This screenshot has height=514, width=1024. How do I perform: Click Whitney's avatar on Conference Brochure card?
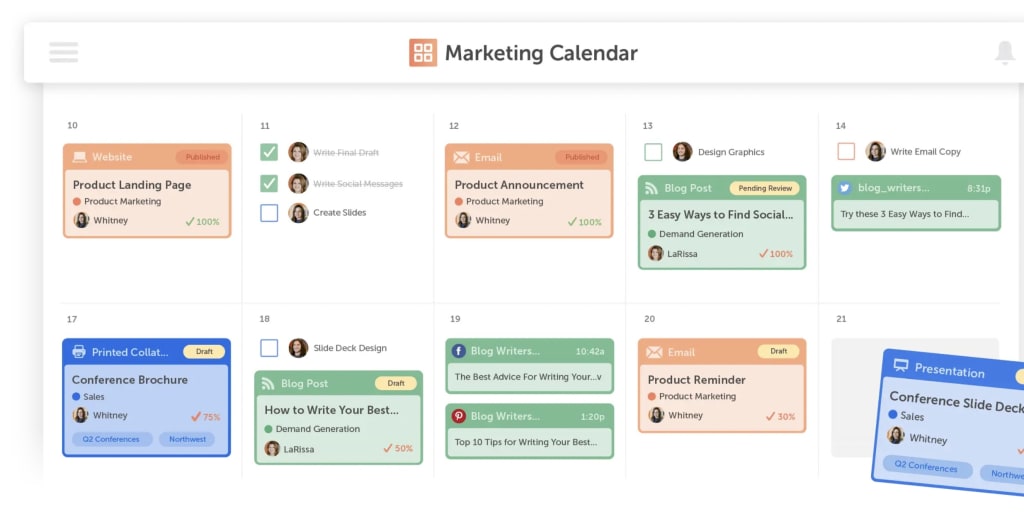point(80,415)
